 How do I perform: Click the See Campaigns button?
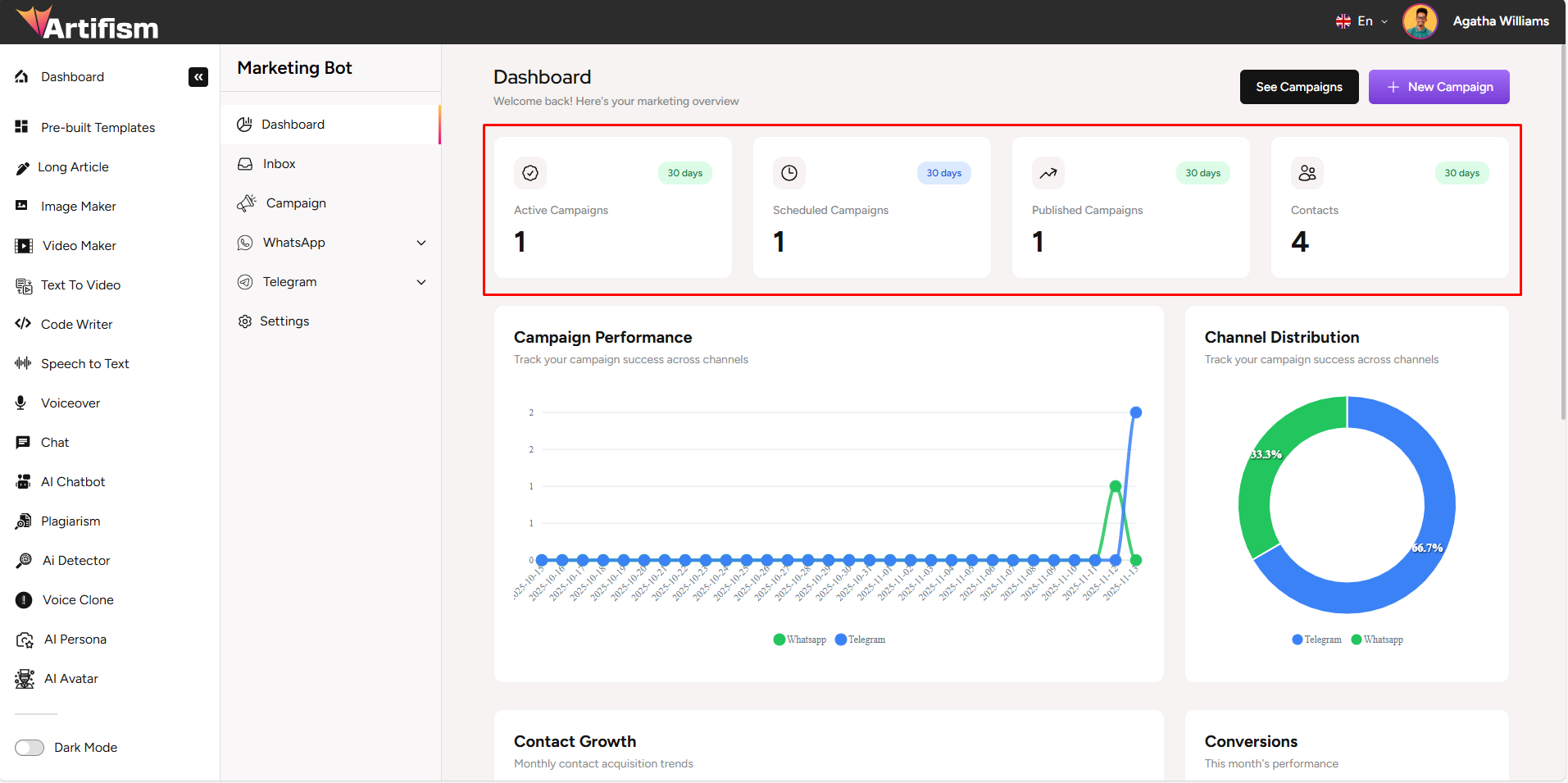1298,86
